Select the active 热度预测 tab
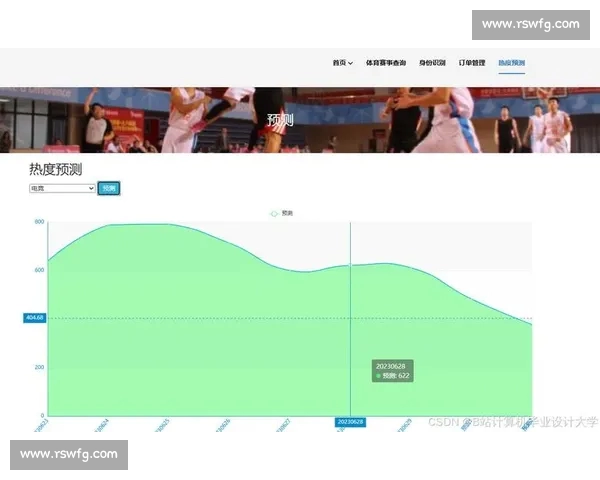The image size is (600, 480). (511, 62)
